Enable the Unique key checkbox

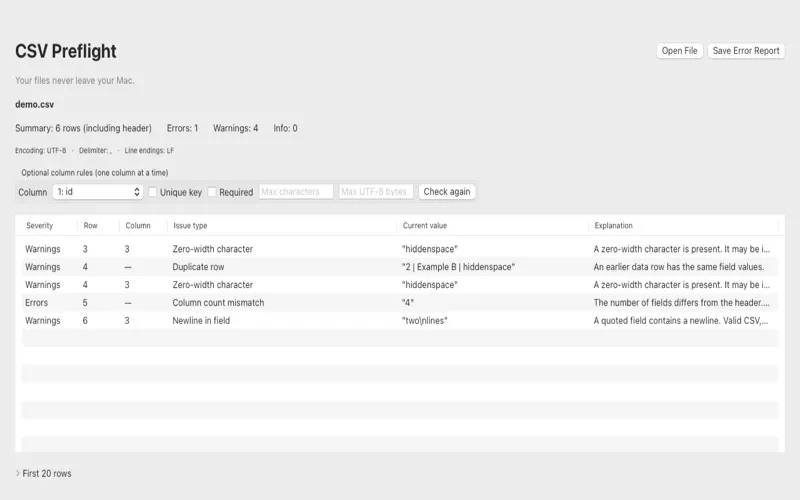(152, 192)
